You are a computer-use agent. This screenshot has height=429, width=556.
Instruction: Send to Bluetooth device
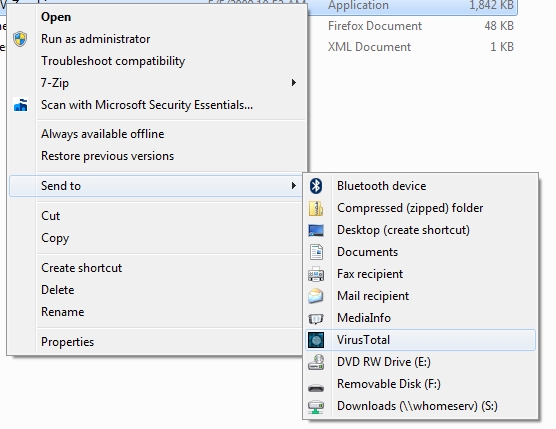420,186
